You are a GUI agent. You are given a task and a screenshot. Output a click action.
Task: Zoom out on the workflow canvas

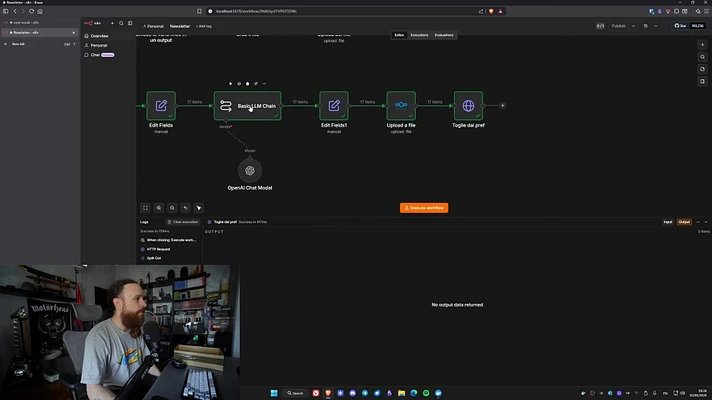click(x=172, y=208)
